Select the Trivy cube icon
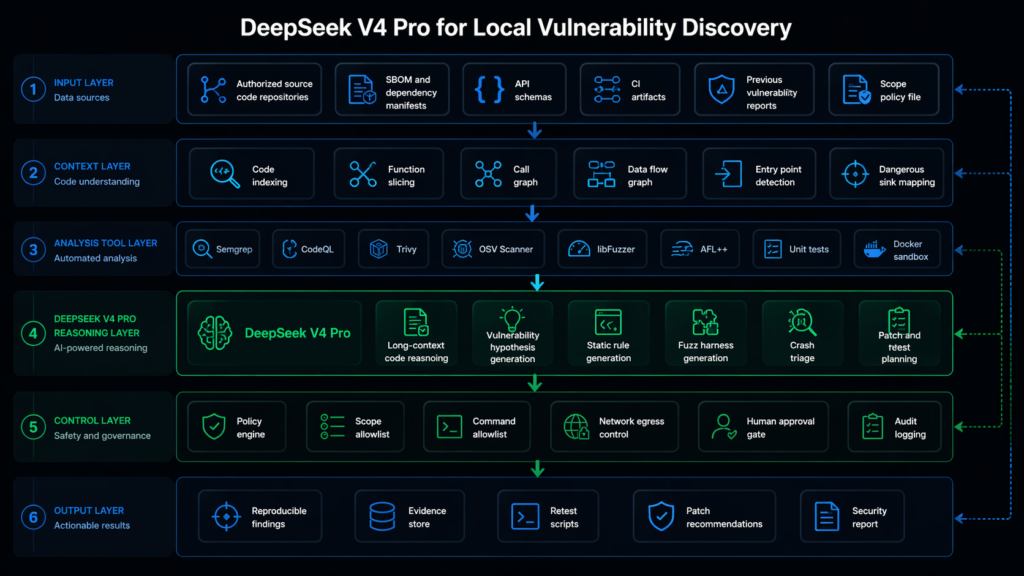The height and width of the screenshot is (576, 1024). pos(378,249)
